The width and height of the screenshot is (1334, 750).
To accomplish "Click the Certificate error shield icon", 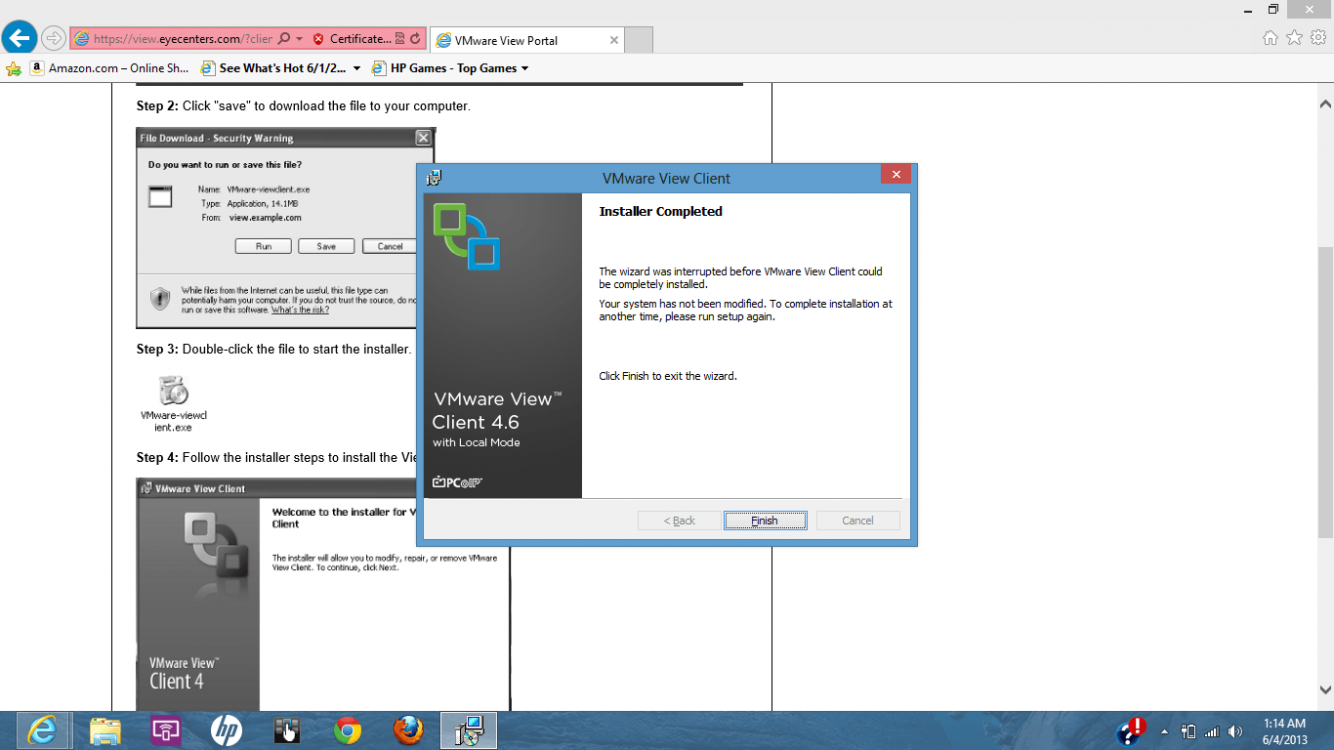I will coord(318,39).
